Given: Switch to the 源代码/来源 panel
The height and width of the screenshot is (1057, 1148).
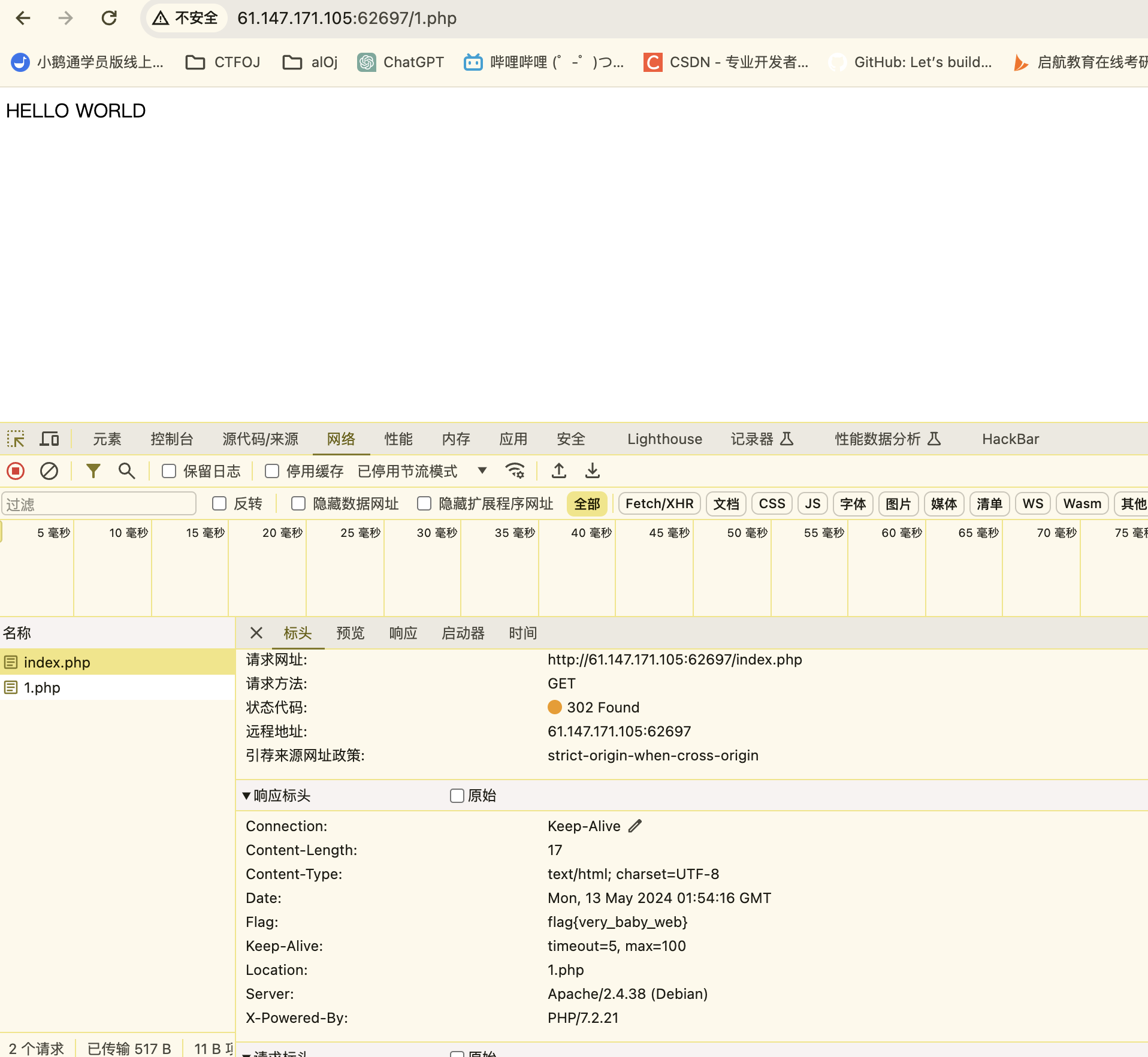Looking at the screenshot, I should point(260,439).
